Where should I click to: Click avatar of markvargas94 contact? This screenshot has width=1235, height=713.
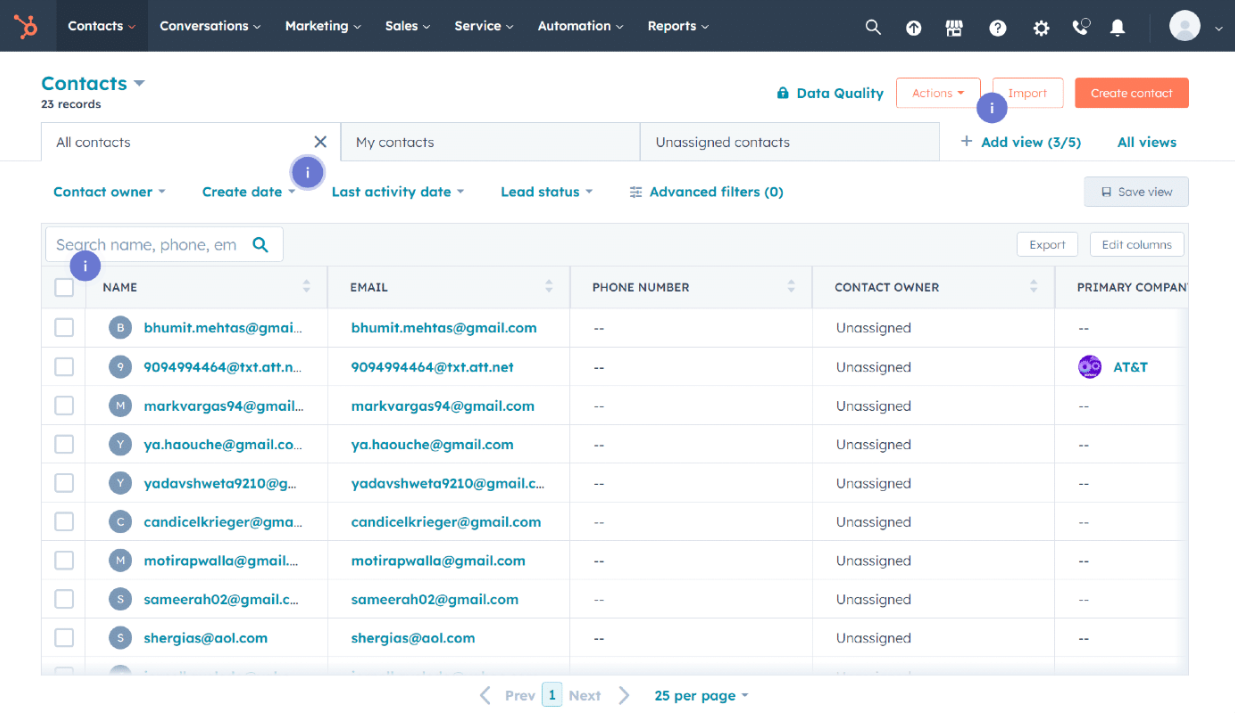121,405
